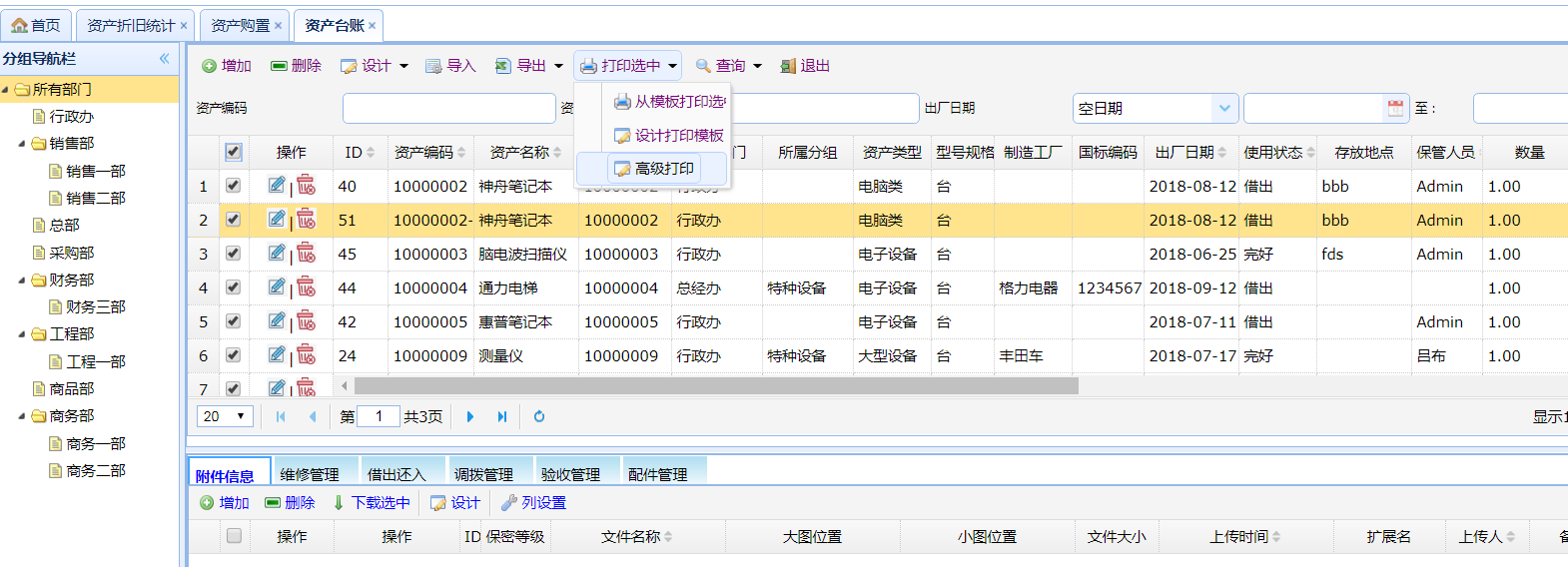Collapse the 分组导航栏 side panel

pyautogui.click(x=164, y=59)
